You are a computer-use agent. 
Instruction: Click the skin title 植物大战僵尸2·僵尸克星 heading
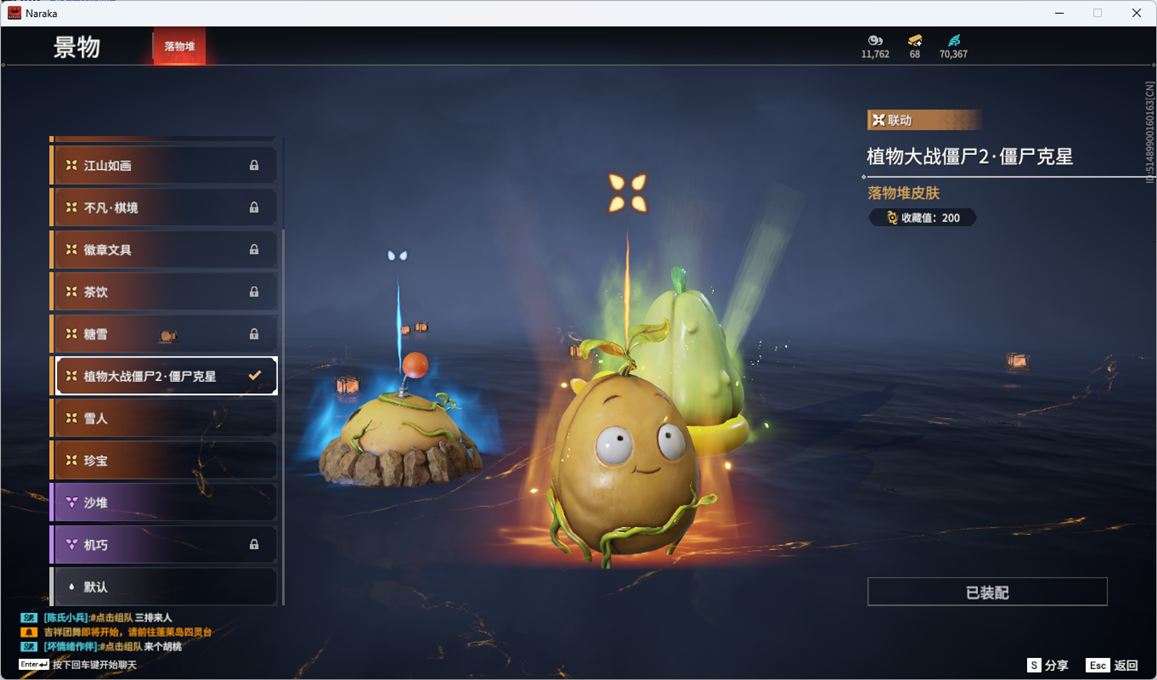[x=970, y=156]
